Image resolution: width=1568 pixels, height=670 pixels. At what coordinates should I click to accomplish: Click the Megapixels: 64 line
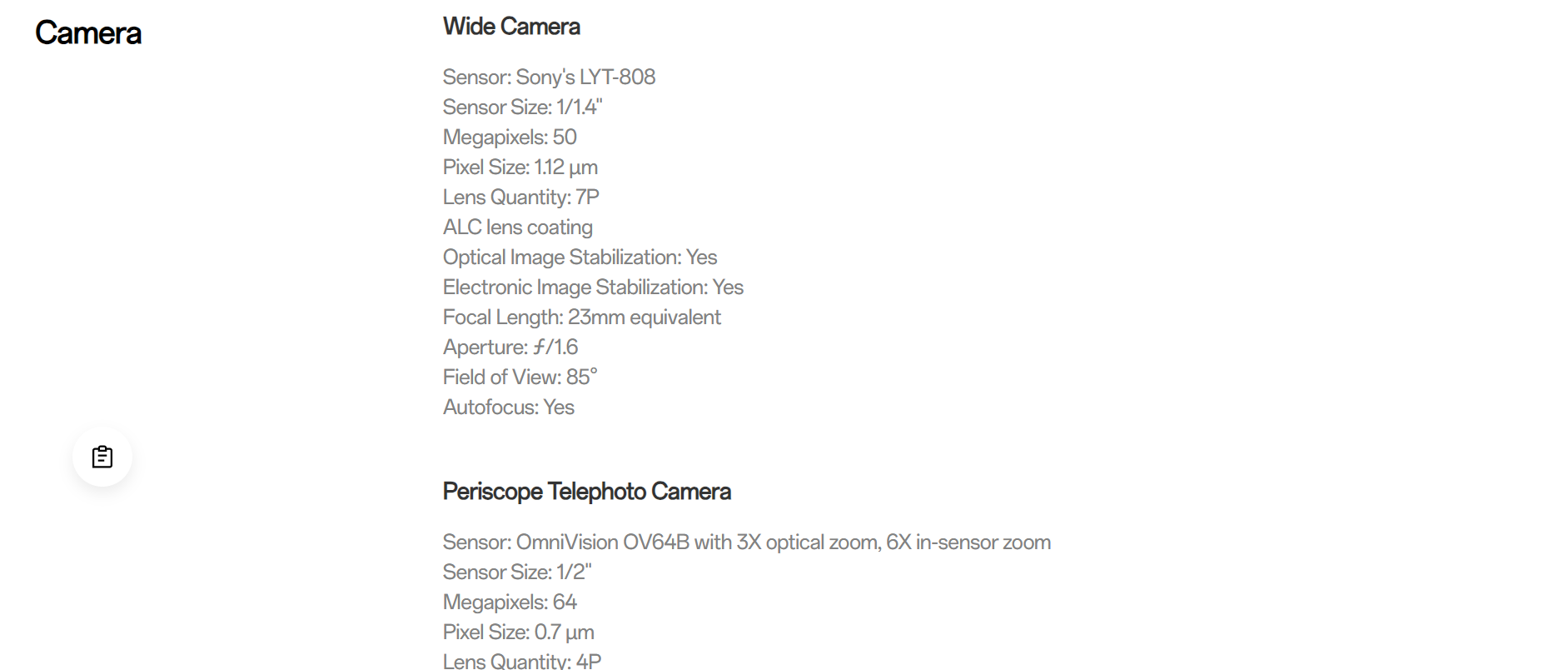click(510, 602)
